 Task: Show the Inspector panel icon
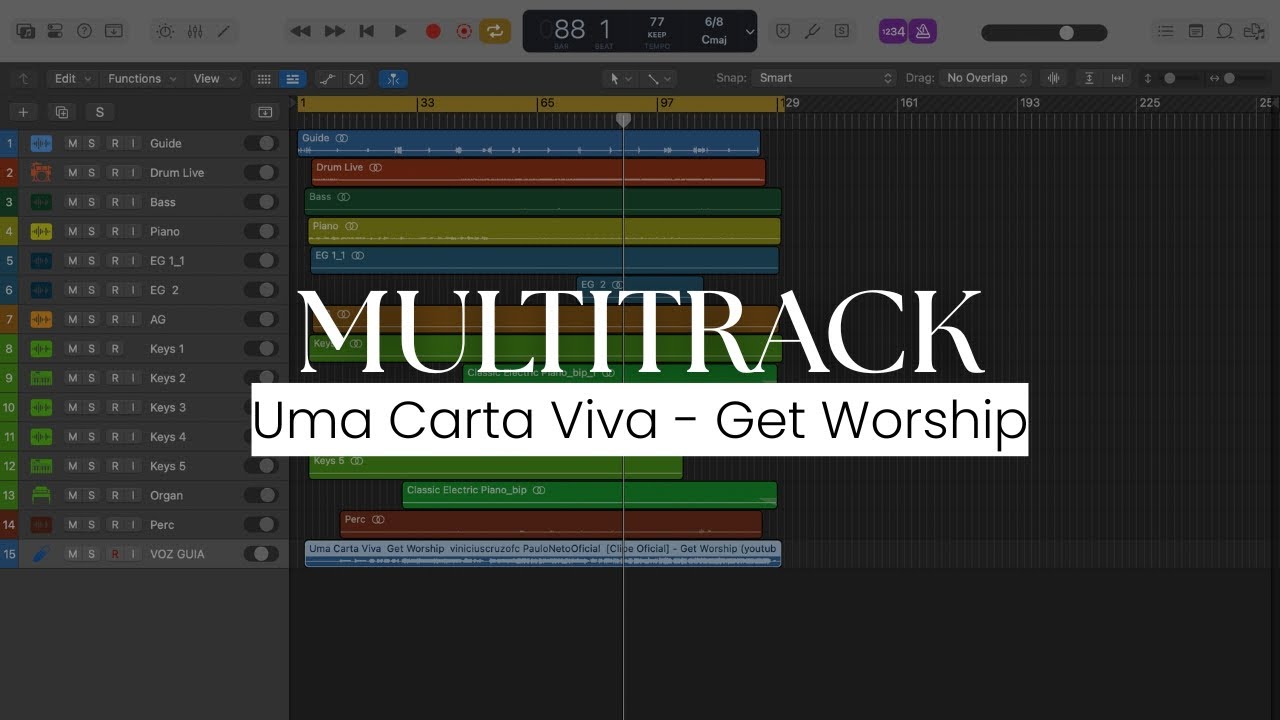[x=55, y=31]
